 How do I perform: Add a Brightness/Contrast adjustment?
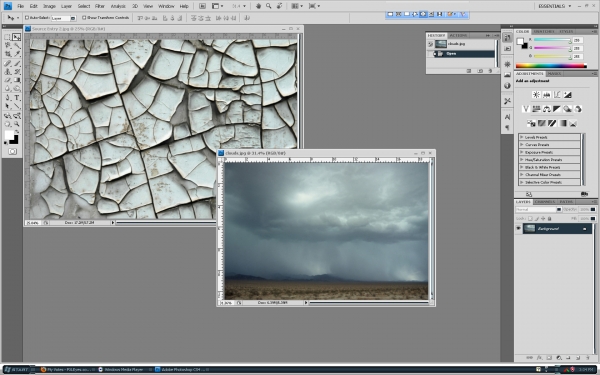coord(536,95)
